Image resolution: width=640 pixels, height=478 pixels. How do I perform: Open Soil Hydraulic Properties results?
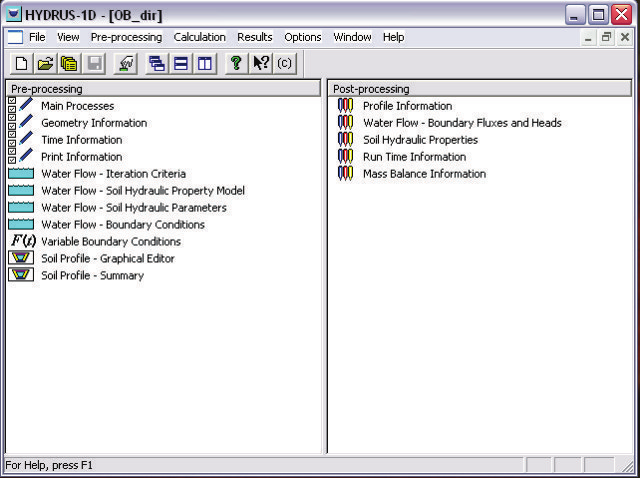420,140
